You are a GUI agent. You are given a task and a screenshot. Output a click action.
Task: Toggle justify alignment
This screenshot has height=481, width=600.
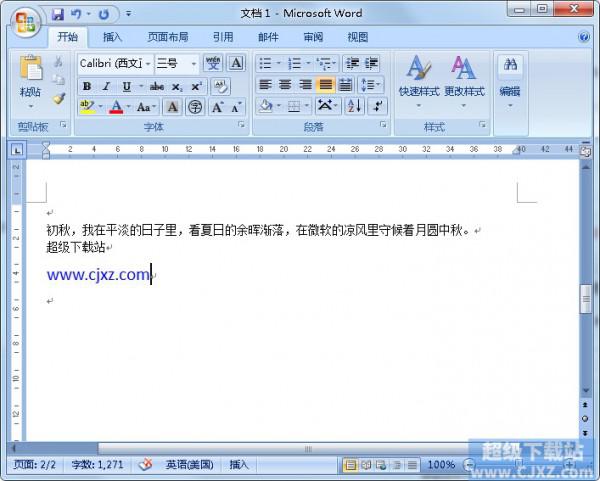click(x=325, y=85)
